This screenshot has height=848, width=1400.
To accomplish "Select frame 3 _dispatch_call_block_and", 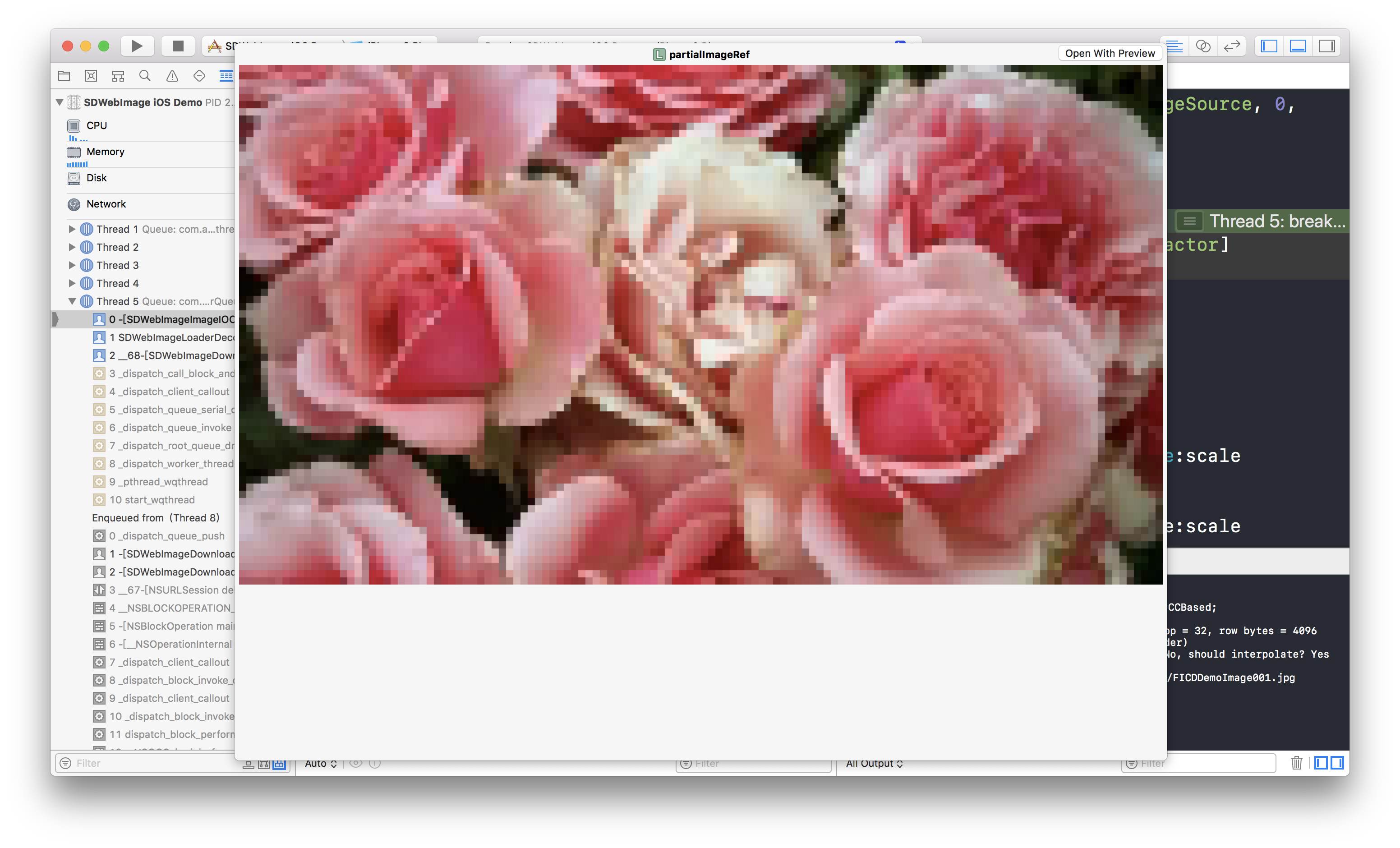I will click(143, 373).
